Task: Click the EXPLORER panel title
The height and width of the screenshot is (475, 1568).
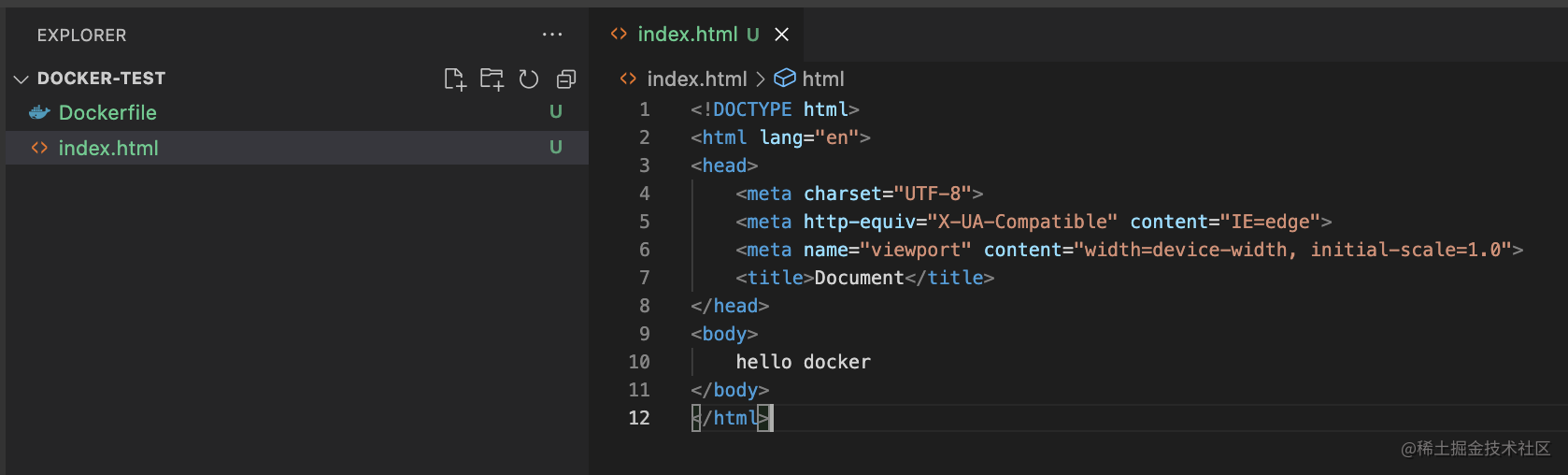Action: tap(81, 36)
